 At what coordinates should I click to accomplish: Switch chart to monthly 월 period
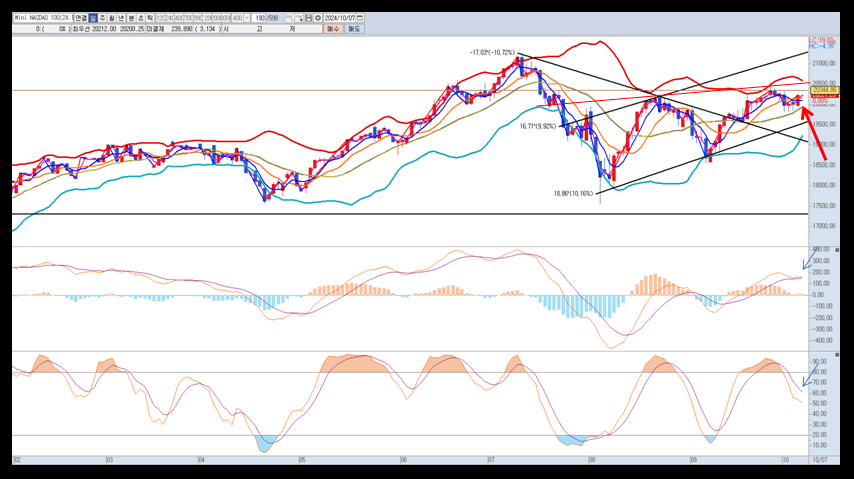(112, 18)
